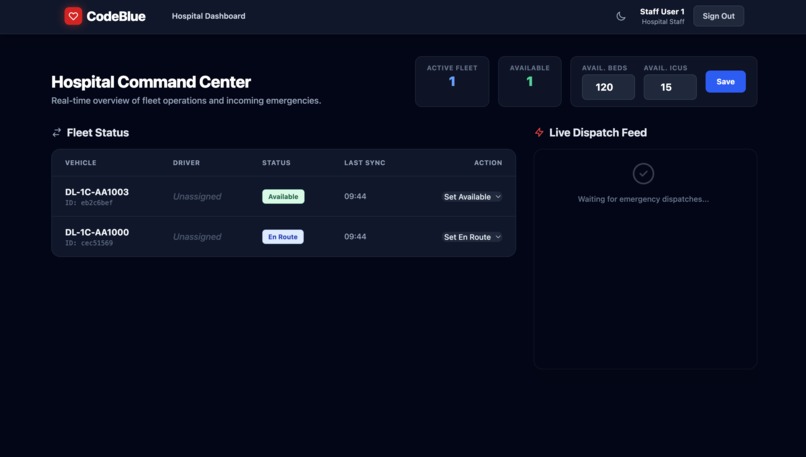806x457 pixels.
Task: Click the Fleet Status swap arrows icon
Action: click(57, 133)
